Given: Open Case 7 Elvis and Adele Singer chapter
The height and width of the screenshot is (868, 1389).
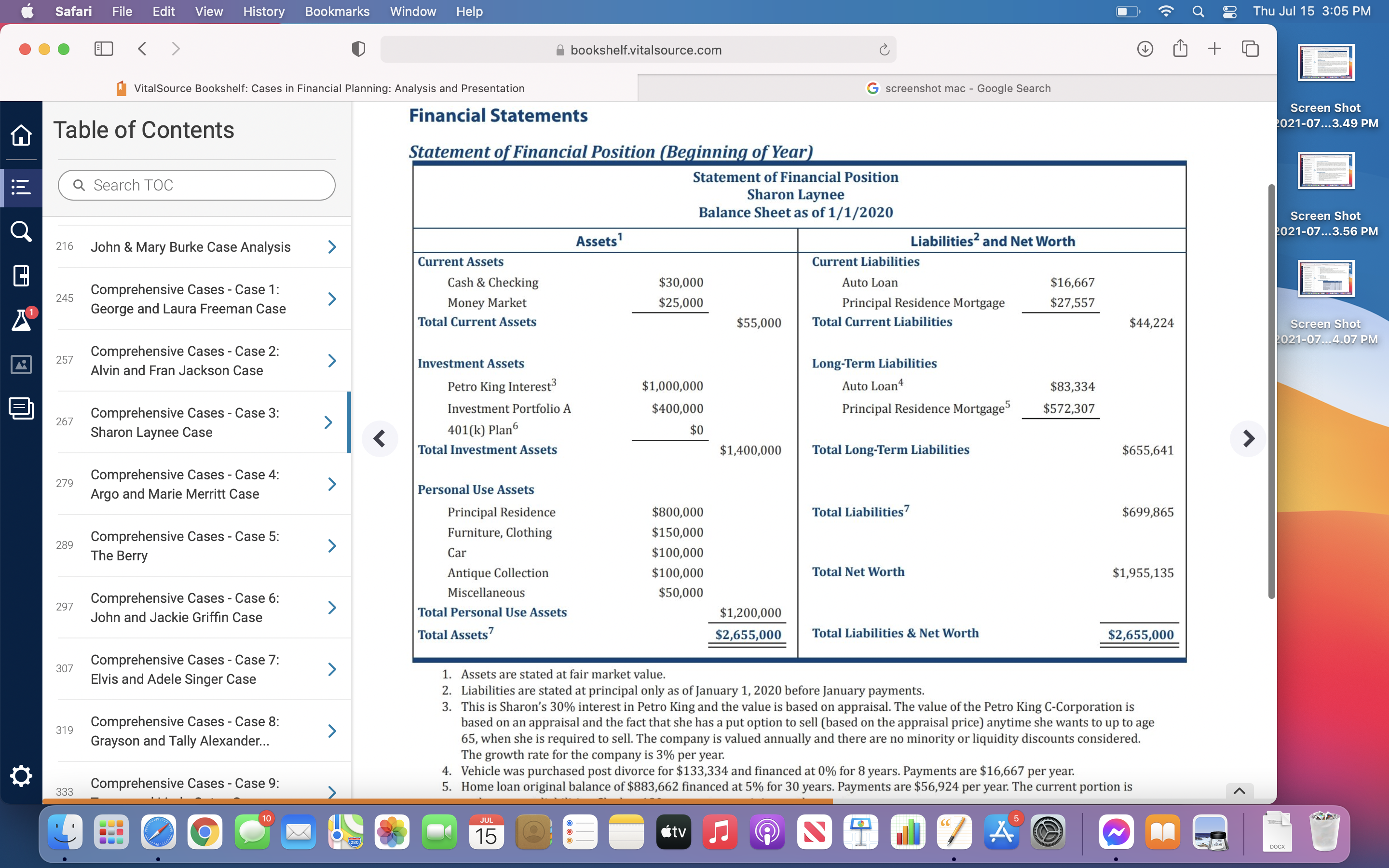Looking at the screenshot, I should pos(185,669).
